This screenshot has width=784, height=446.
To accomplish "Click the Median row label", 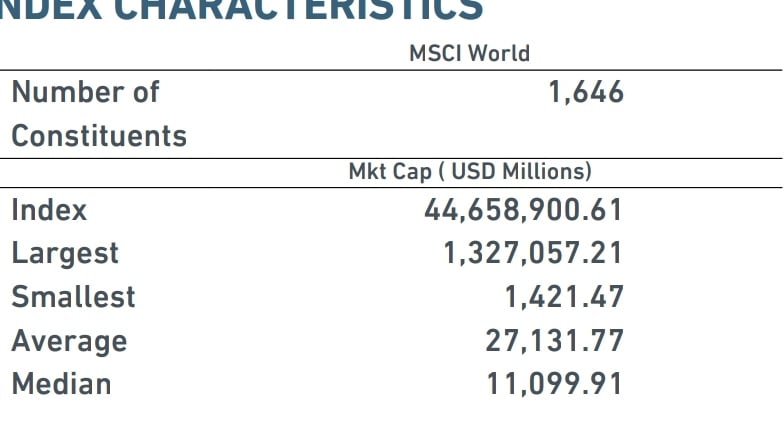I will click(61, 384).
